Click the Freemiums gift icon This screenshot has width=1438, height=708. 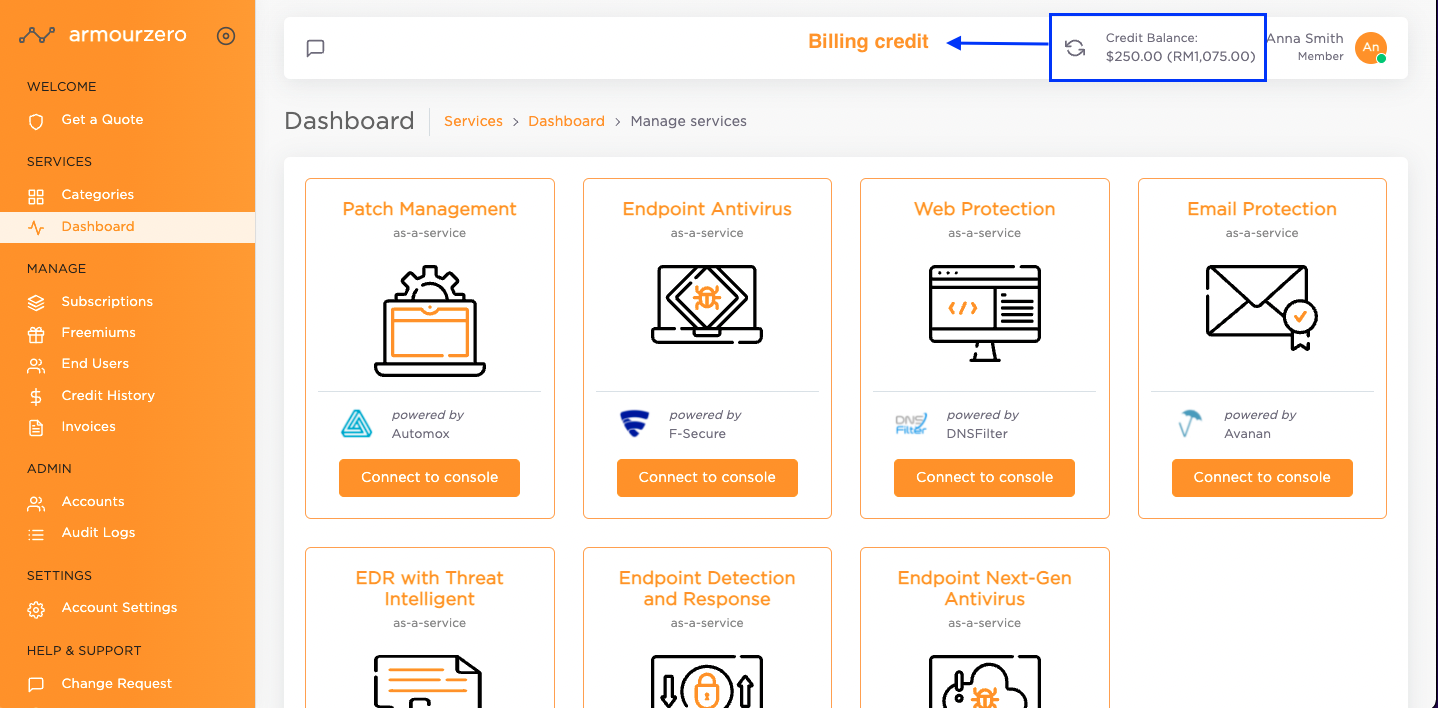click(x=36, y=334)
